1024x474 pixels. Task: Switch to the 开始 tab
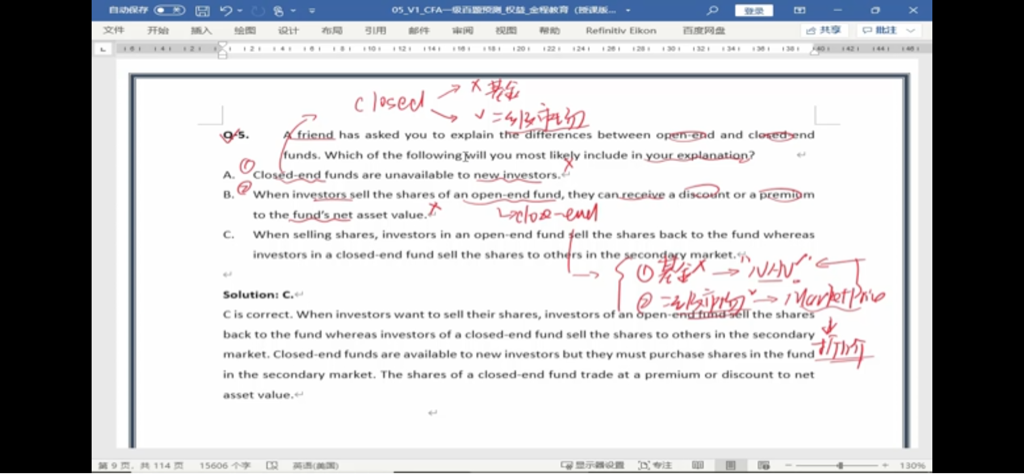(x=157, y=31)
